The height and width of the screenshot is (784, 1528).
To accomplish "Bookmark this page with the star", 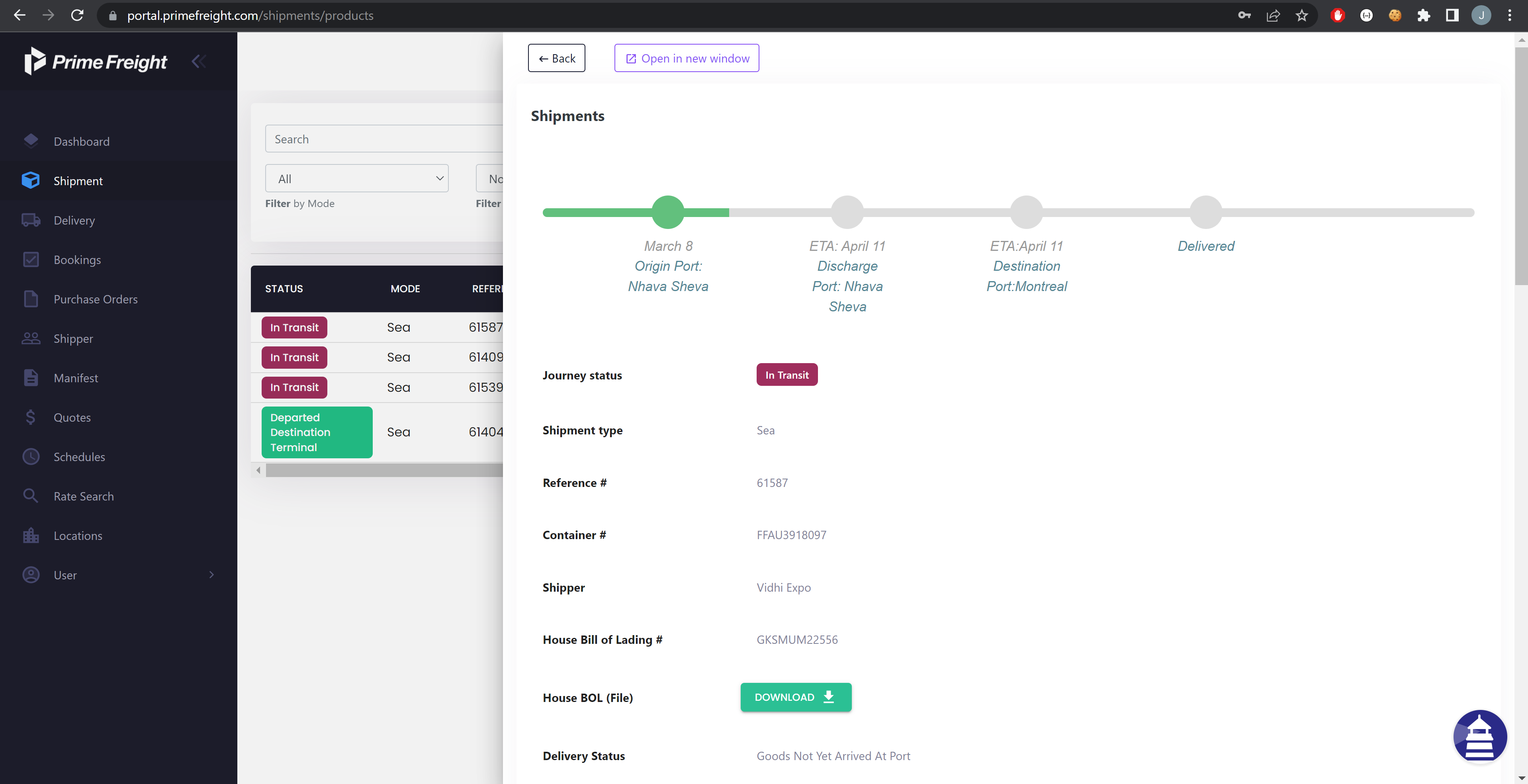I will (1301, 16).
